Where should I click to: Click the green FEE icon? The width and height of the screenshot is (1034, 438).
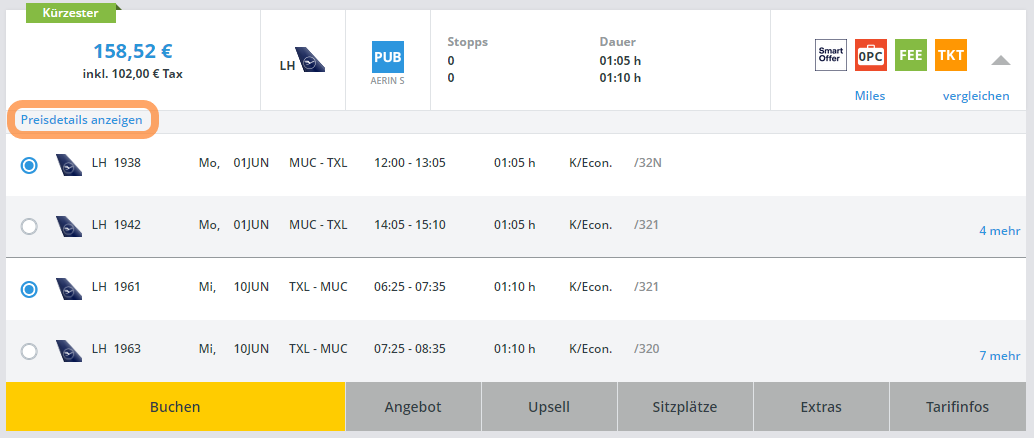click(x=911, y=56)
